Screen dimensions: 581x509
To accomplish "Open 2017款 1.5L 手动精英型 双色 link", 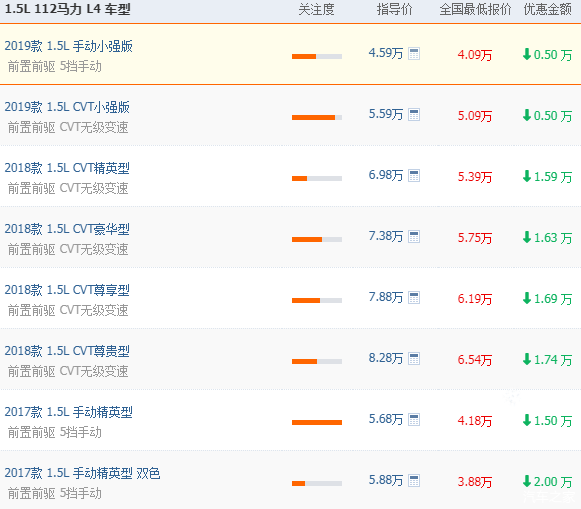I will click(82, 473).
